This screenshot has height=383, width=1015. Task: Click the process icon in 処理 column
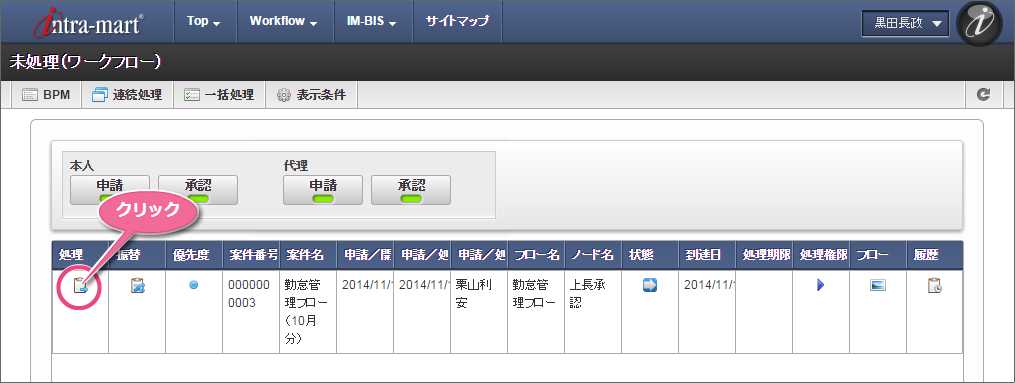(x=80, y=285)
